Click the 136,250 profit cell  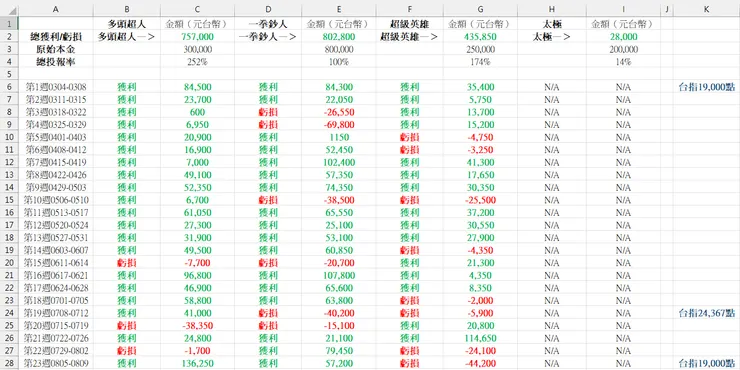tap(197, 363)
